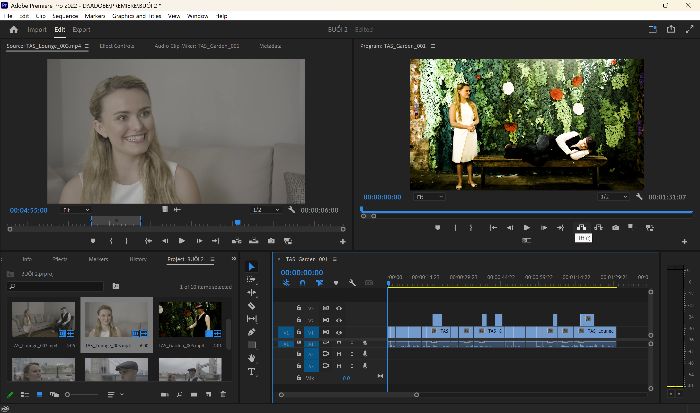Image resolution: width=700 pixels, height=413 pixels.
Task: Click Insert button in Source monitor
Action: coord(237,241)
